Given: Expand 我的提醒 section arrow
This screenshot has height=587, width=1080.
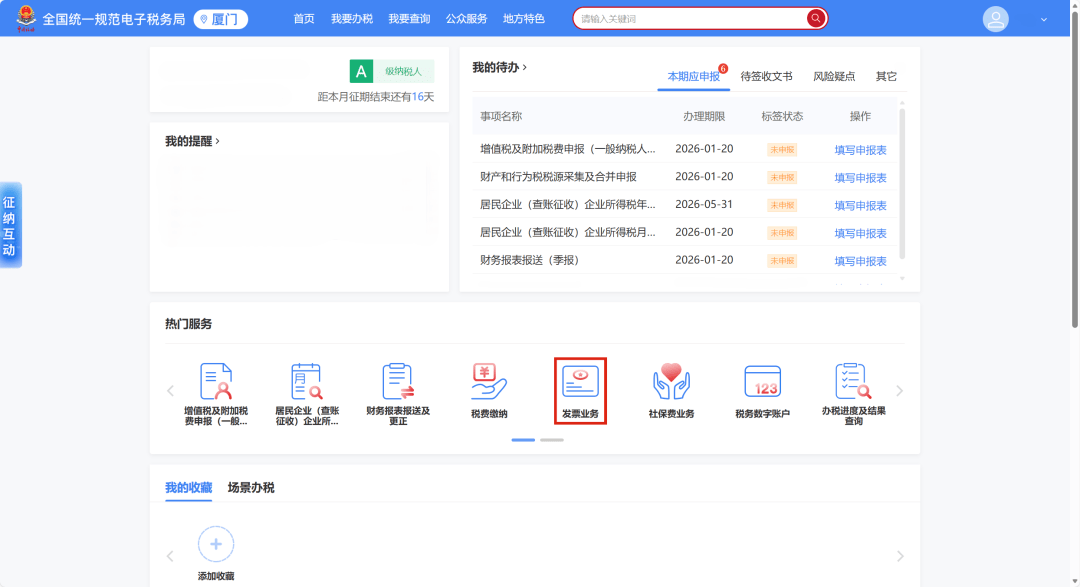Looking at the screenshot, I should coord(217,141).
